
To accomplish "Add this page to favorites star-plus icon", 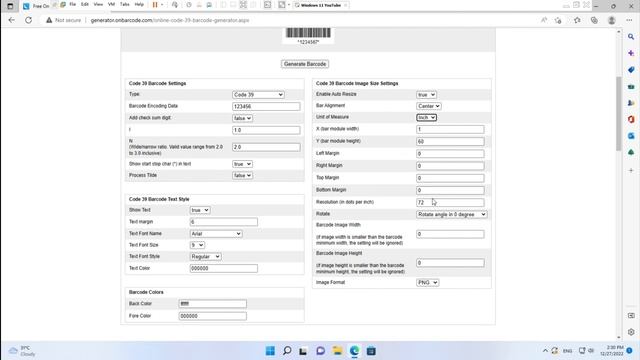I will 558,20.
